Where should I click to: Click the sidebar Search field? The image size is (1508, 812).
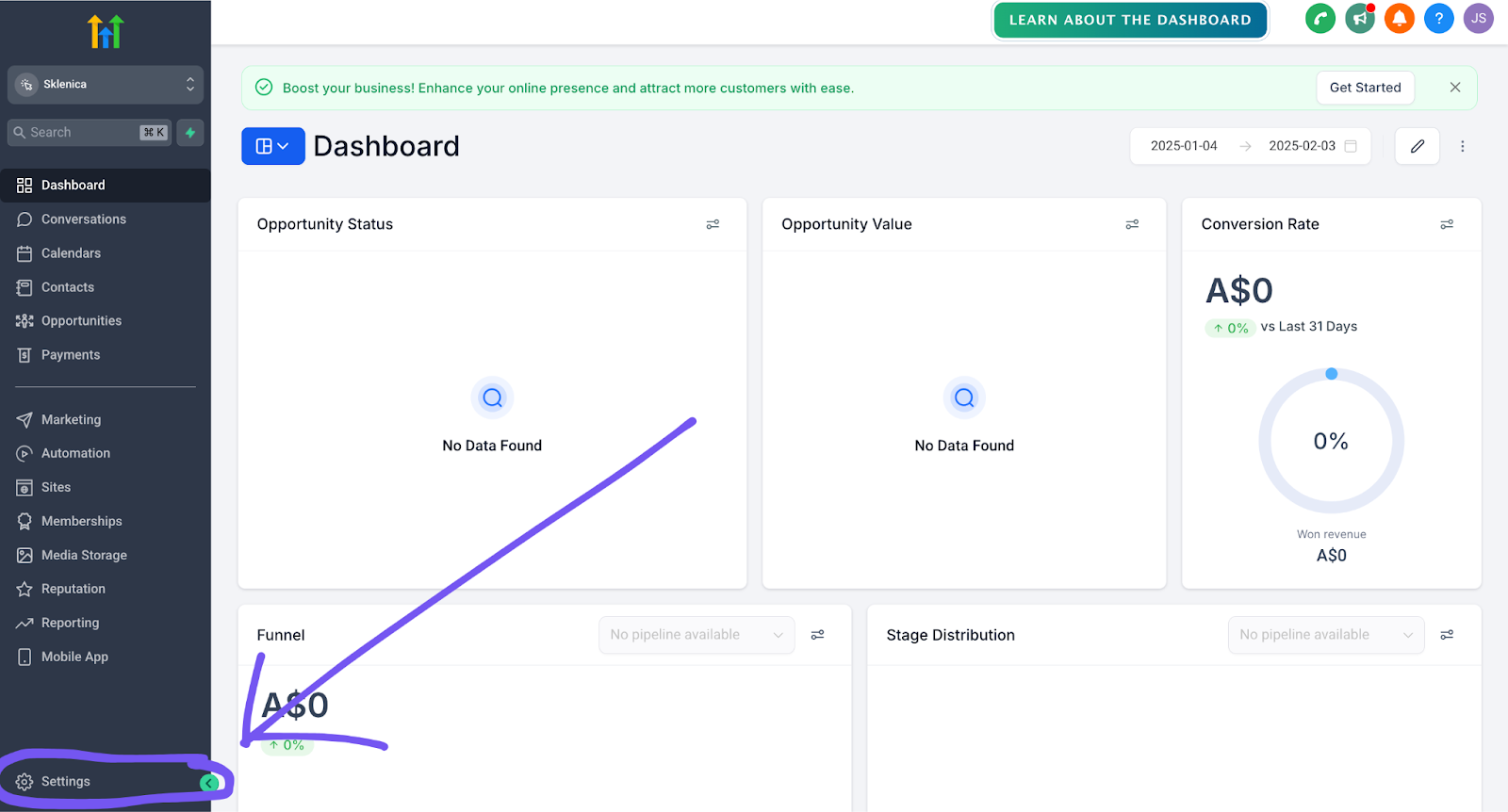tap(90, 133)
